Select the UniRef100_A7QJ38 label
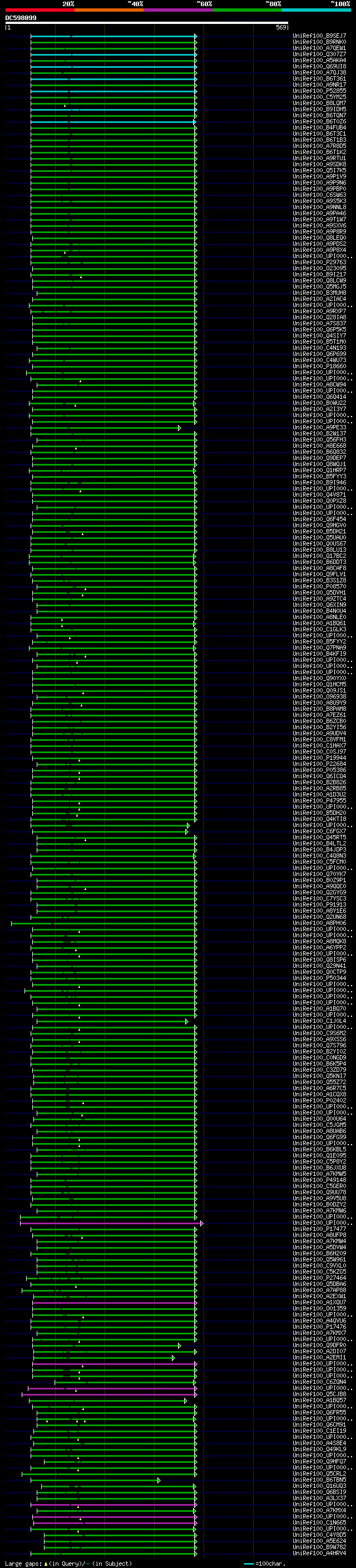356x1568 pixels. pos(319,73)
